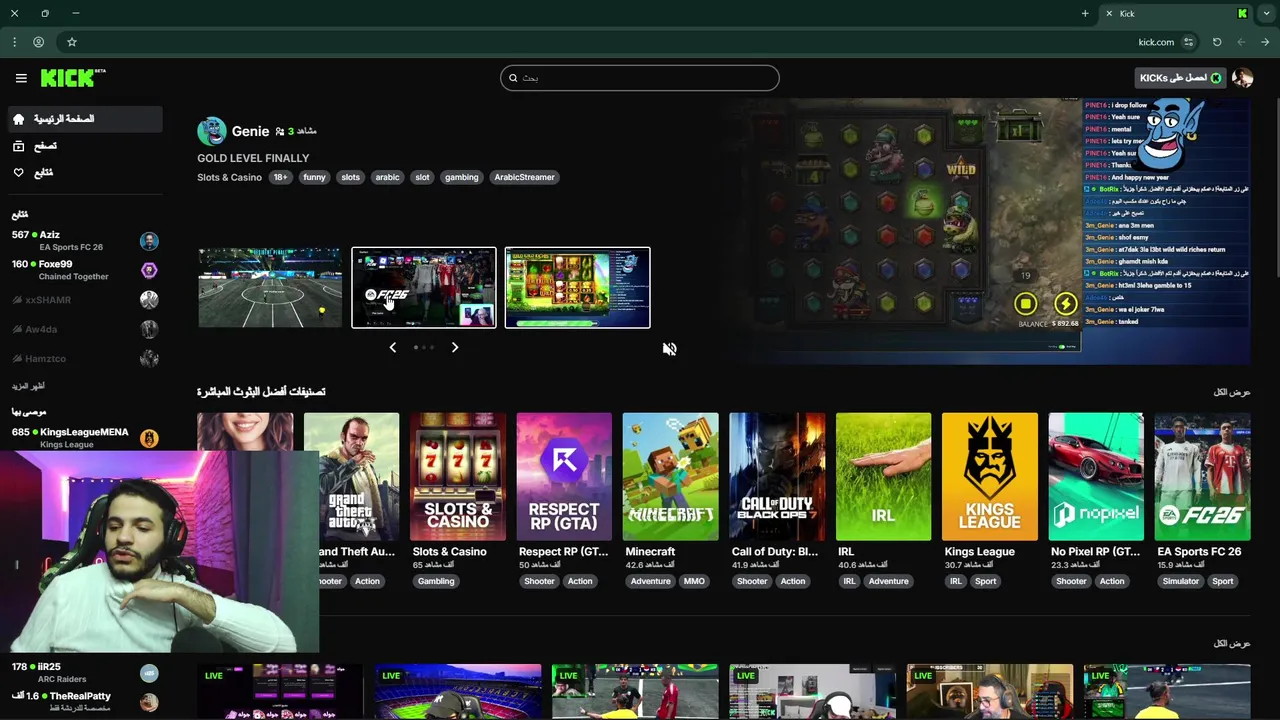The image size is (1280, 720).
Task: Open the Following (متابع) heart sidebar item
Action: click(x=85, y=173)
